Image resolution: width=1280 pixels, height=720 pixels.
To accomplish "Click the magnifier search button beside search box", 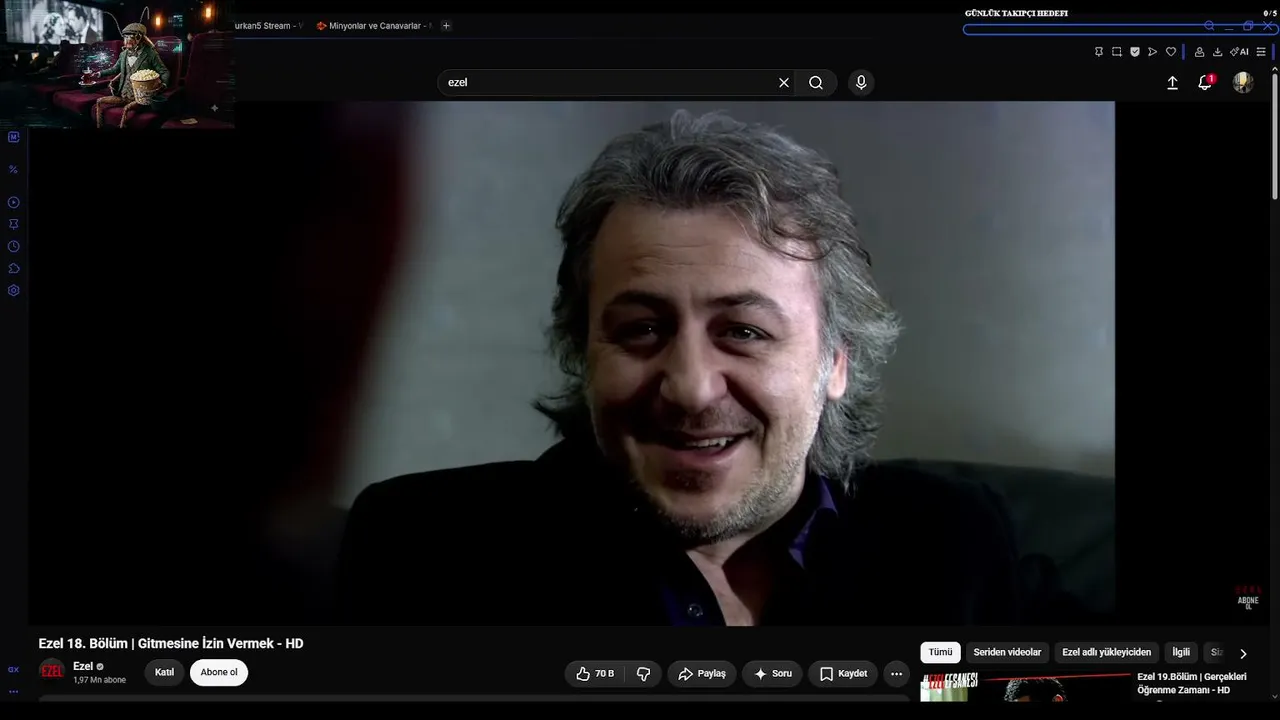I will tap(816, 83).
